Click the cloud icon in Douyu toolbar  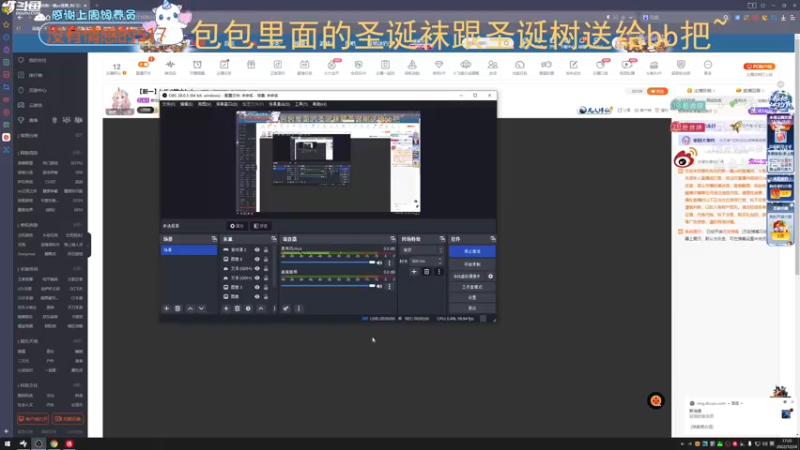click(x=466, y=65)
